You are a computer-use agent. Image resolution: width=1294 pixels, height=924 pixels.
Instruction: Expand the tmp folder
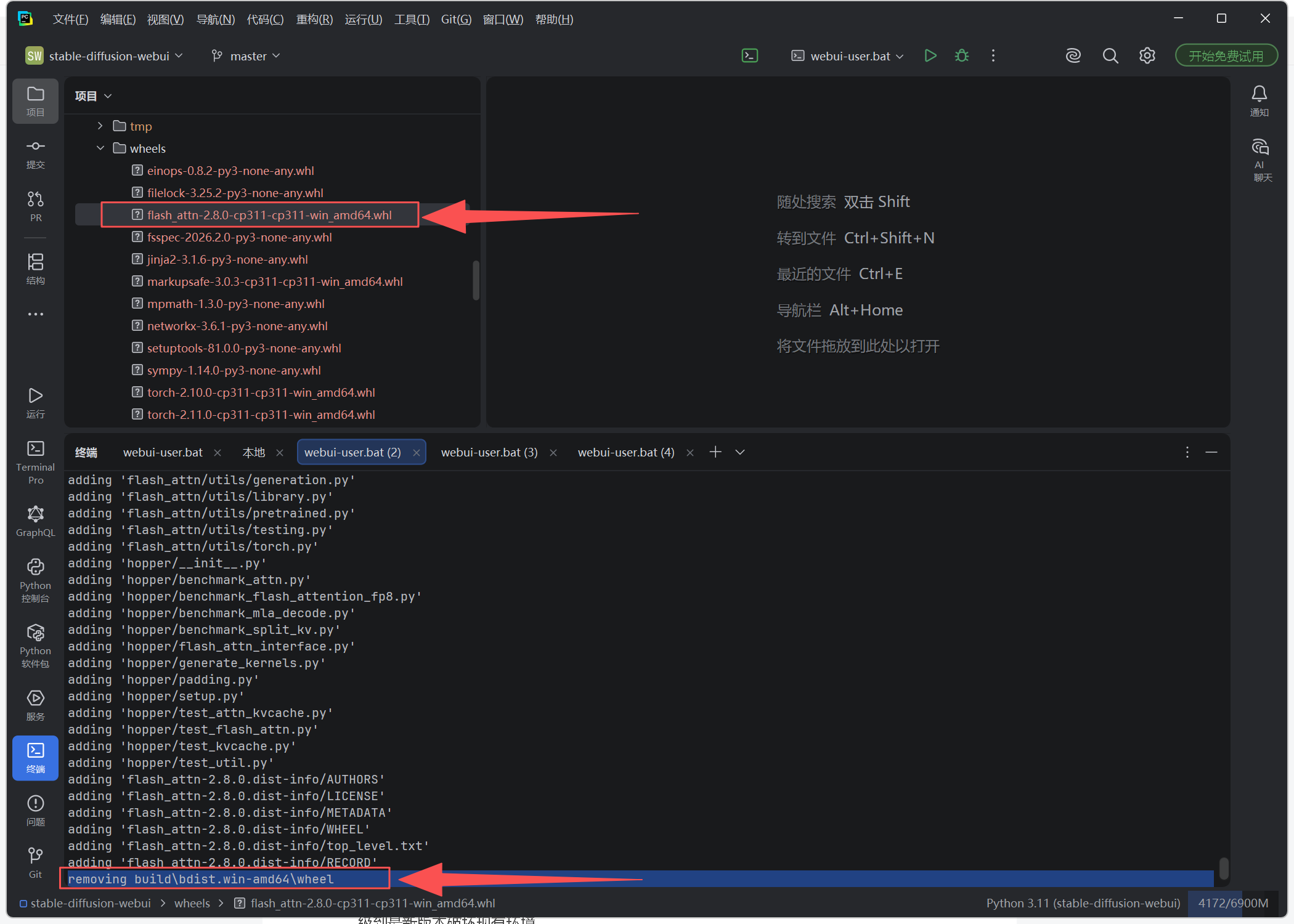[x=100, y=126]
